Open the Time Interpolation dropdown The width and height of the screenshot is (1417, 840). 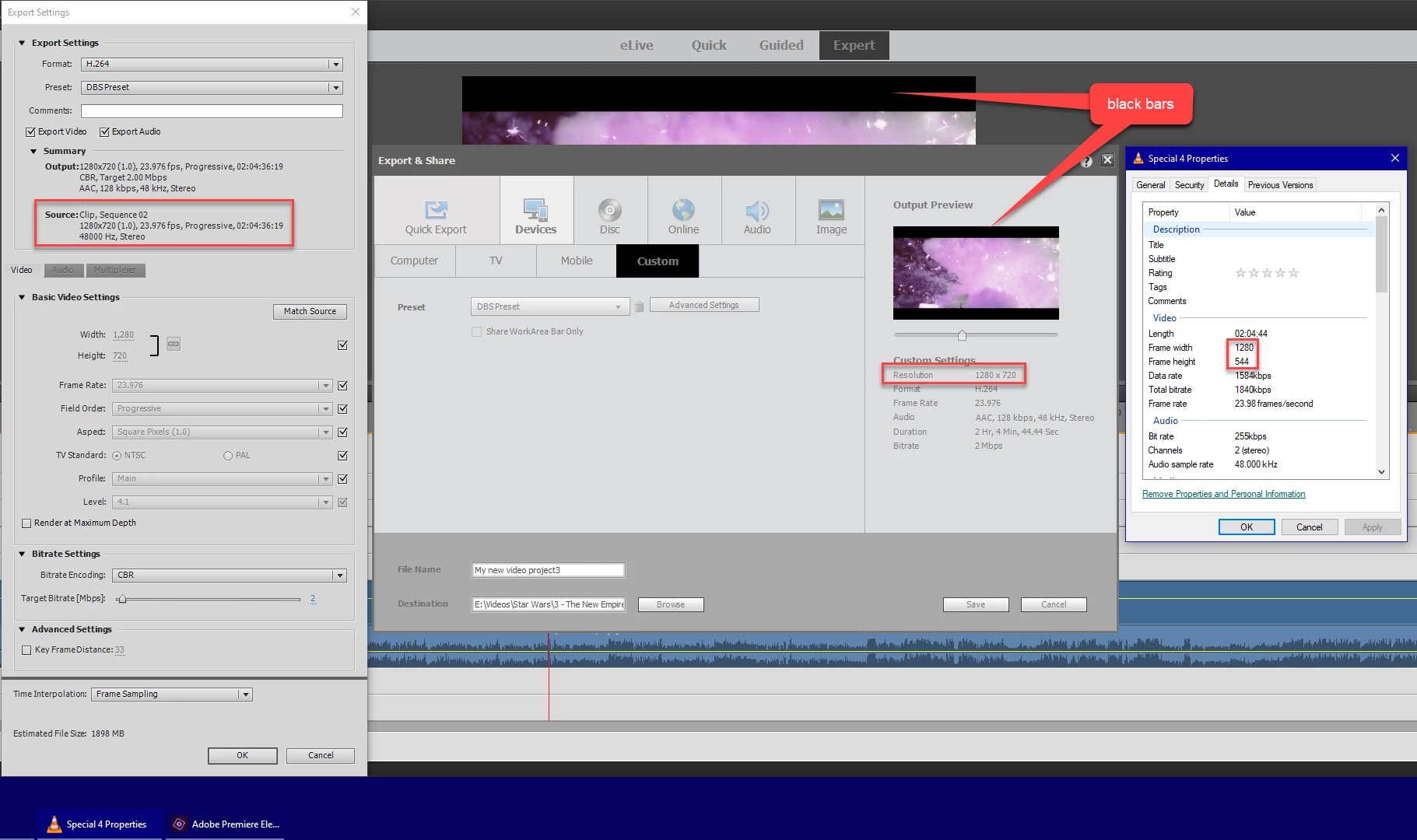pyautogui.click(x=172, y=695)
